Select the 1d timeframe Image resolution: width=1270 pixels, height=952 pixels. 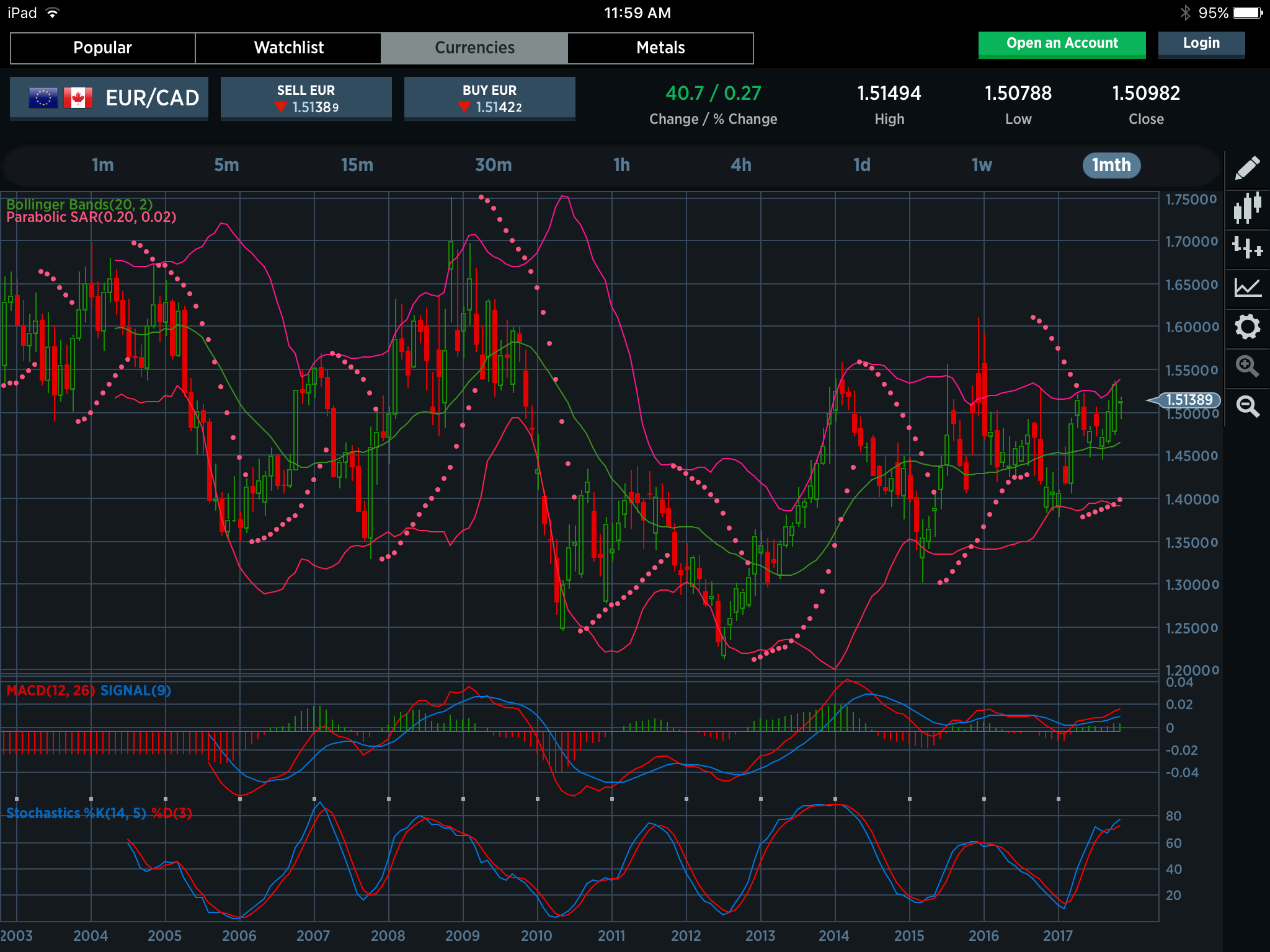[x=862, y=165]
